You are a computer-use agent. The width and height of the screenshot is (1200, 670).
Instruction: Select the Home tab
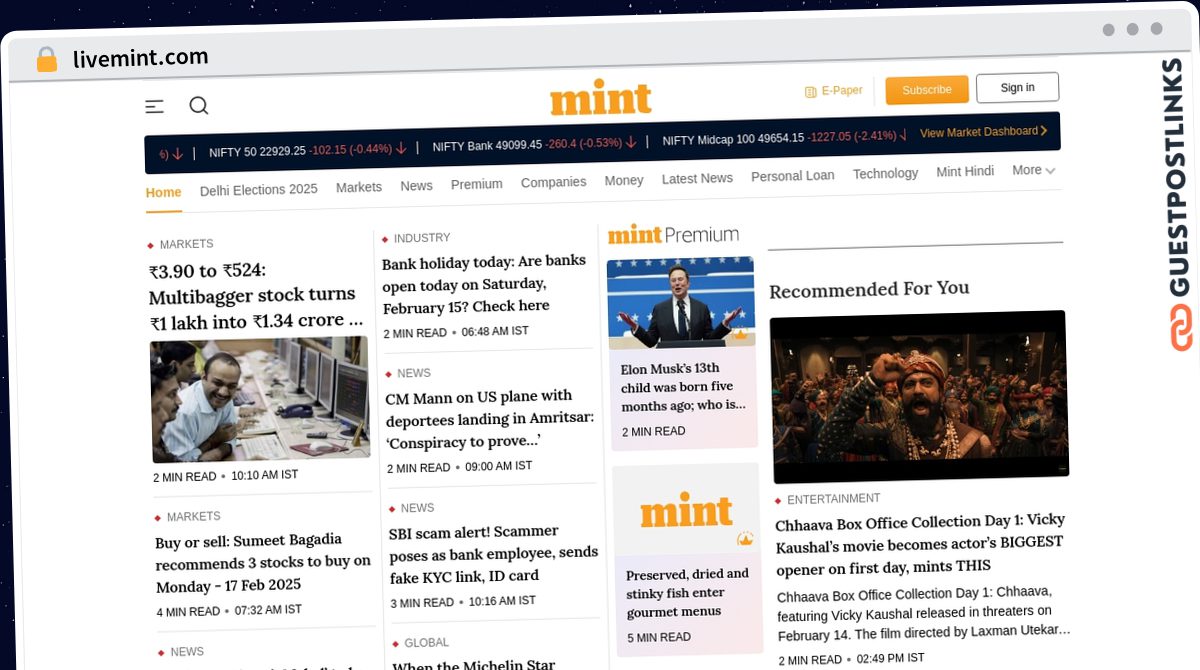[164, 193]
